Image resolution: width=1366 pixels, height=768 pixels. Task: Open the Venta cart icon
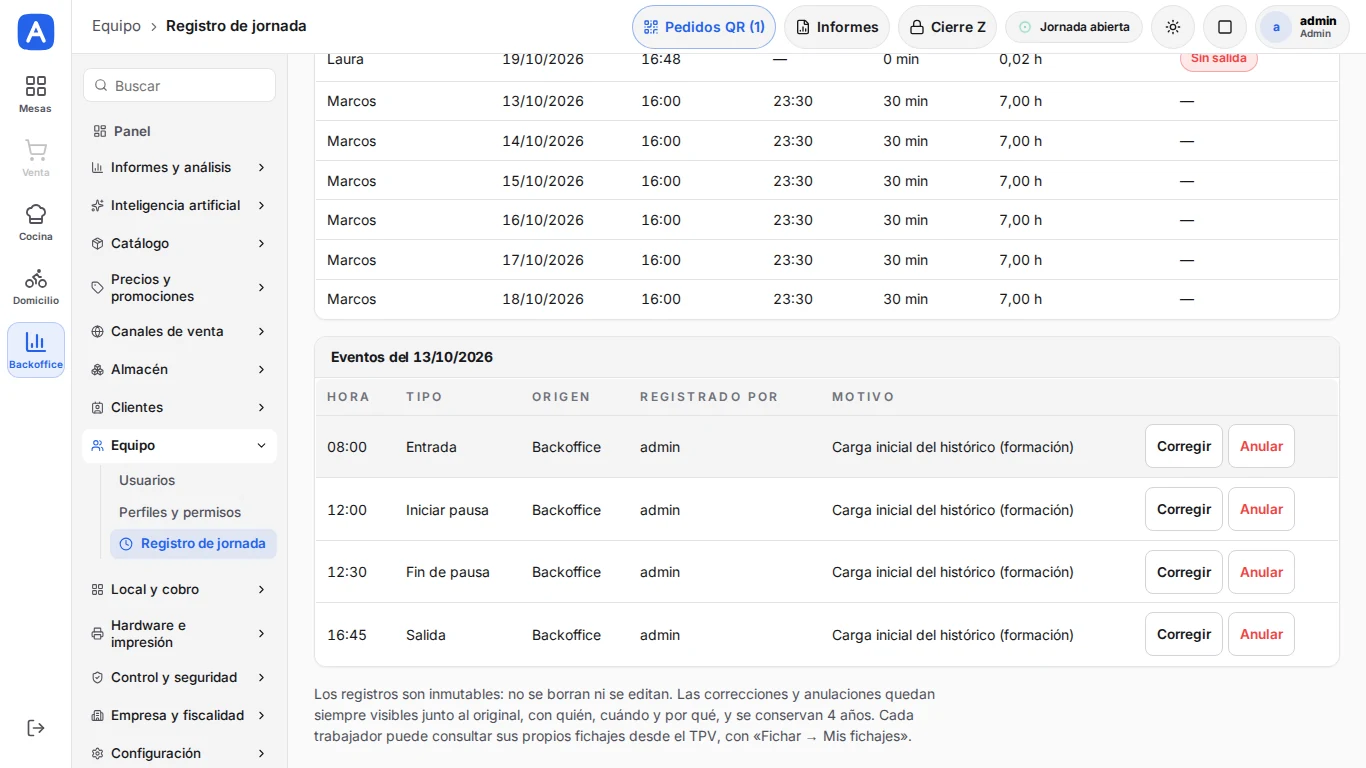[x=35, y=158]
